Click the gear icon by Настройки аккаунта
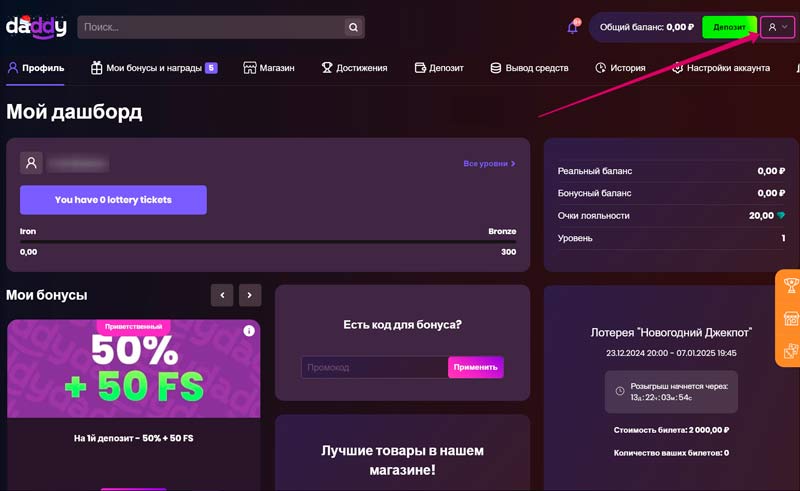This screenshot has height=491, width=800. click(678, 67)
